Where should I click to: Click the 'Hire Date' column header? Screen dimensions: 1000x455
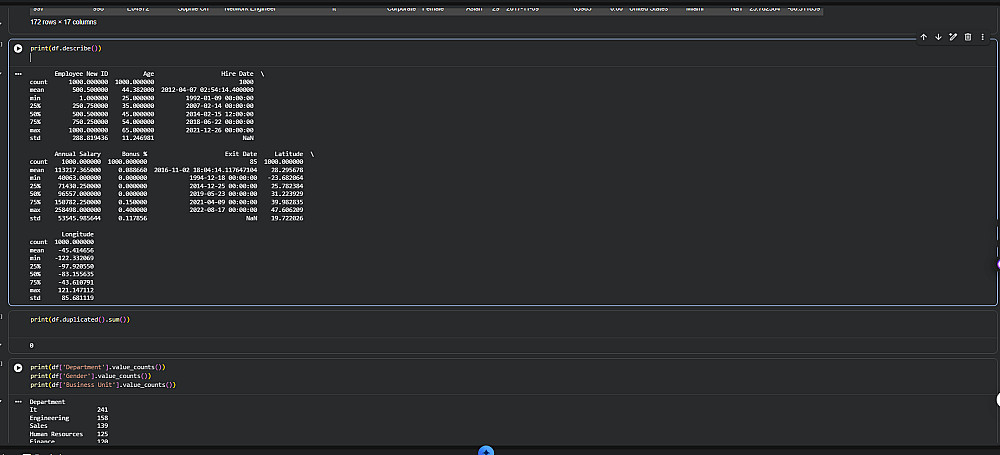(x=237, y=74)
